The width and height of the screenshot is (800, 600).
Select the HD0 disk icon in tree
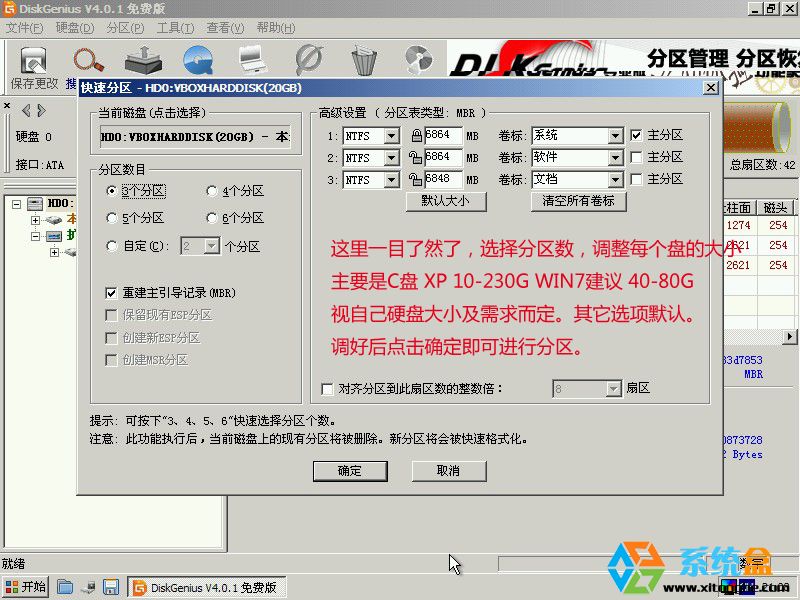tap(35, 204)
